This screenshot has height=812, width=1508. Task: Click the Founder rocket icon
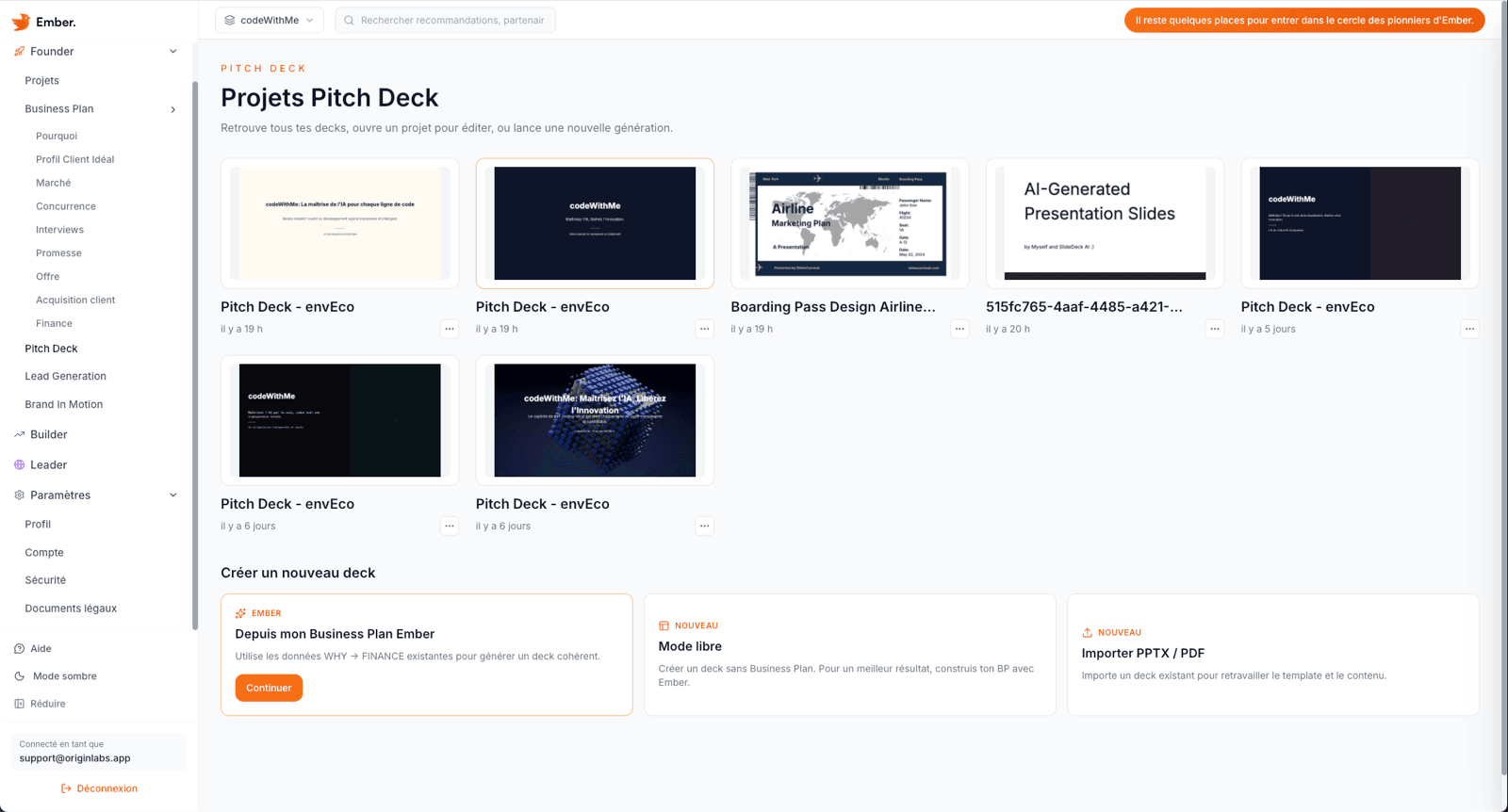click(19, 52)
